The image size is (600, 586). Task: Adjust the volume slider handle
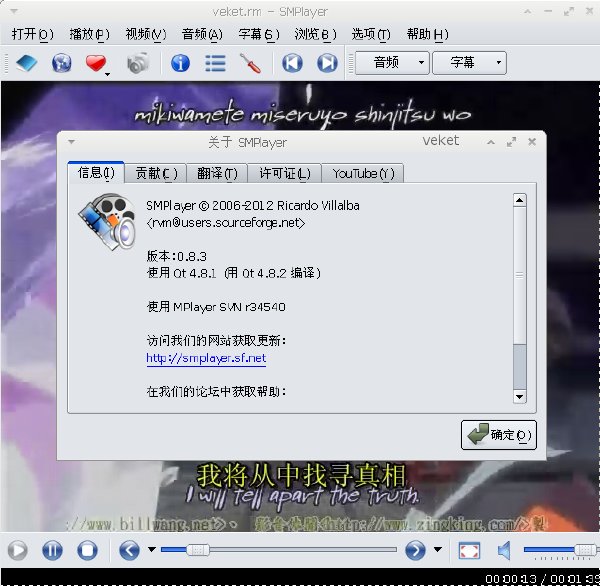[585, 550]
